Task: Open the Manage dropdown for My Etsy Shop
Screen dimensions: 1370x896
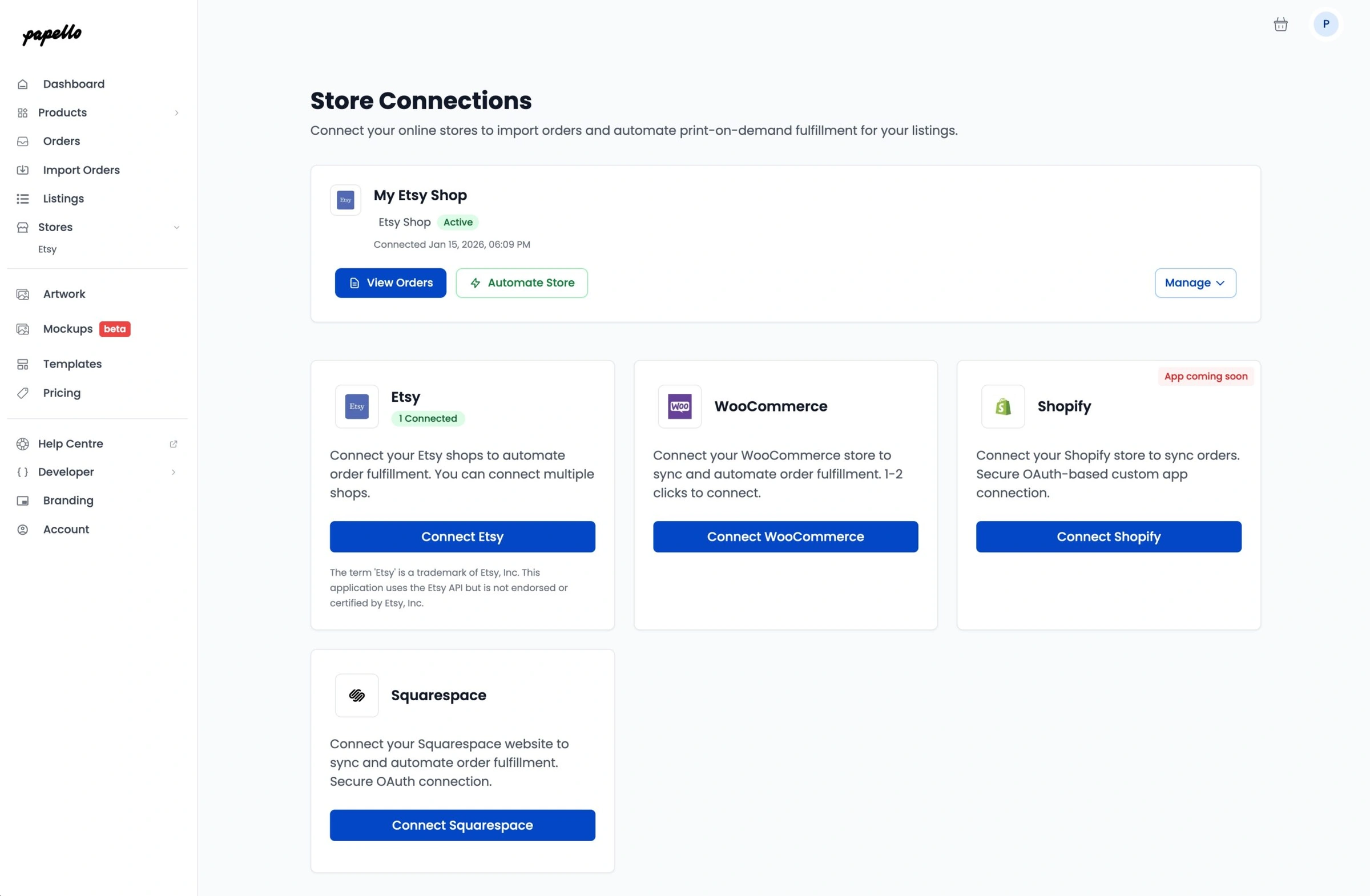Action: point(1195,282)
